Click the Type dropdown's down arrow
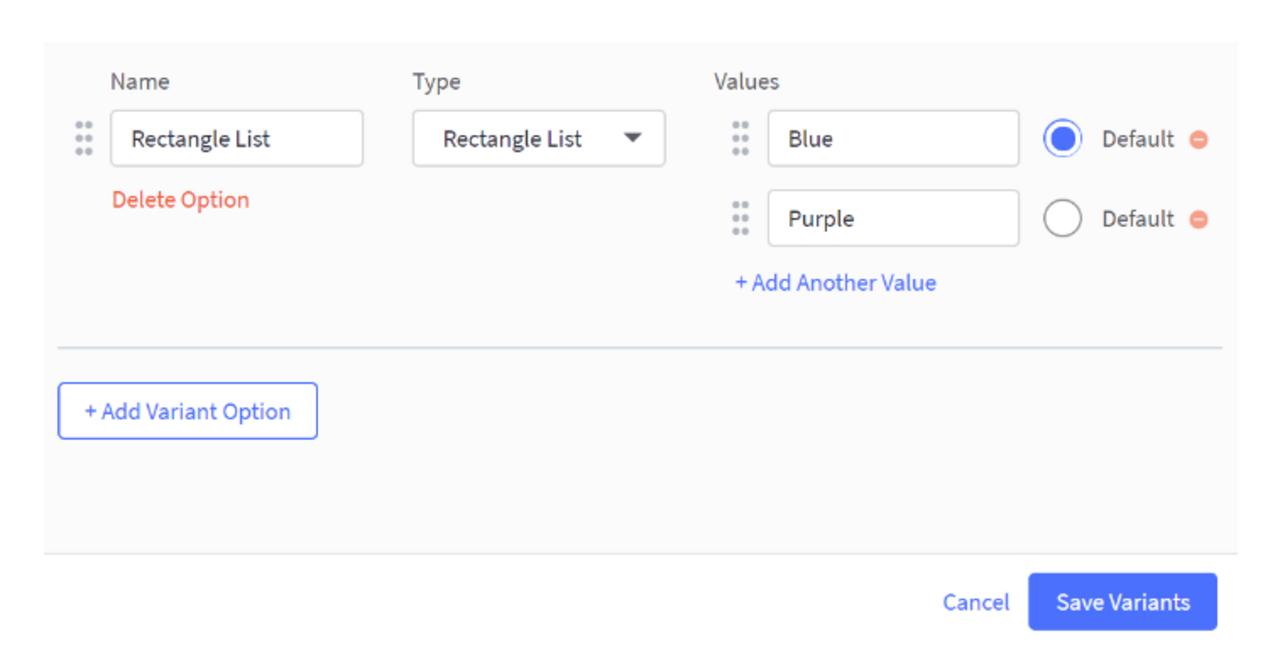This screenshot has width=1280, height=651. [x=632, y=139]
